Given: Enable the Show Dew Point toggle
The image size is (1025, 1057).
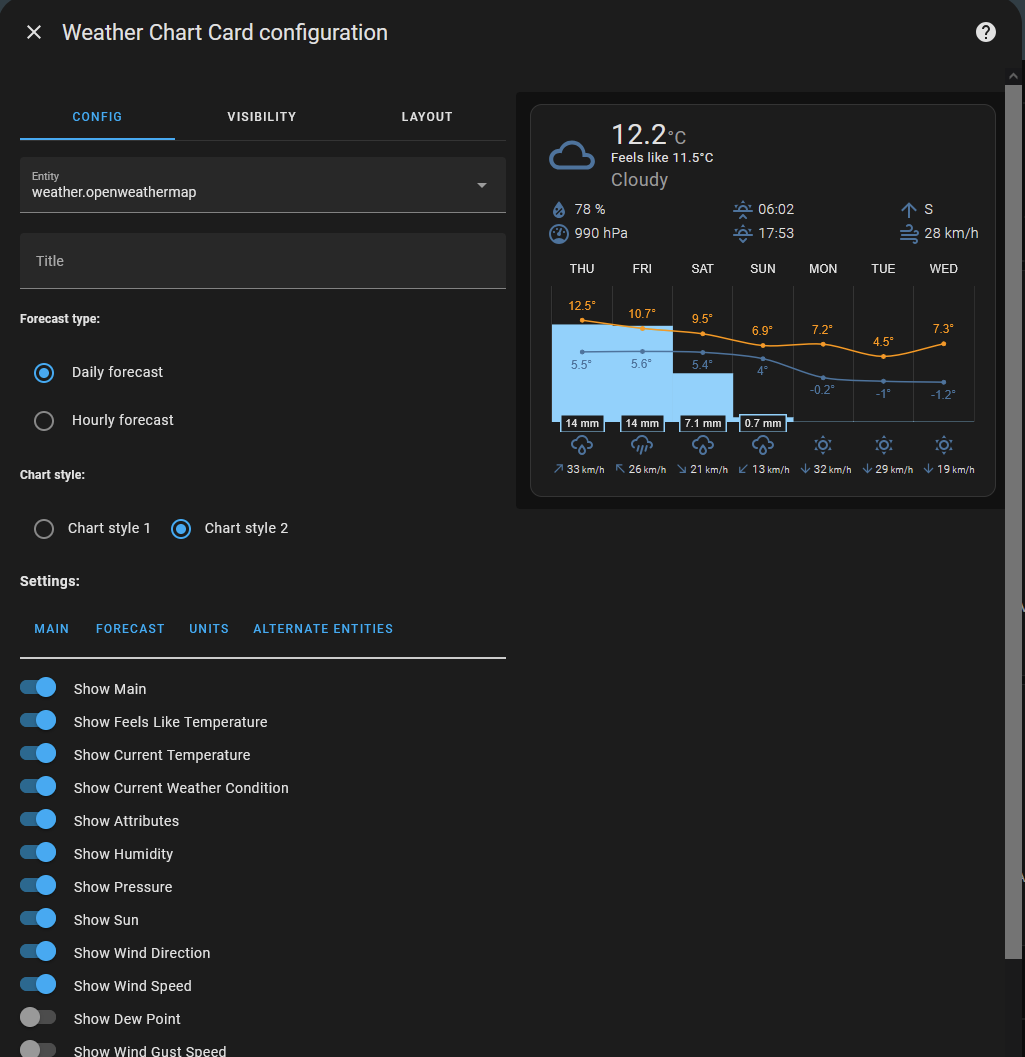Looking at the screenshot, I should point(38,1018).
